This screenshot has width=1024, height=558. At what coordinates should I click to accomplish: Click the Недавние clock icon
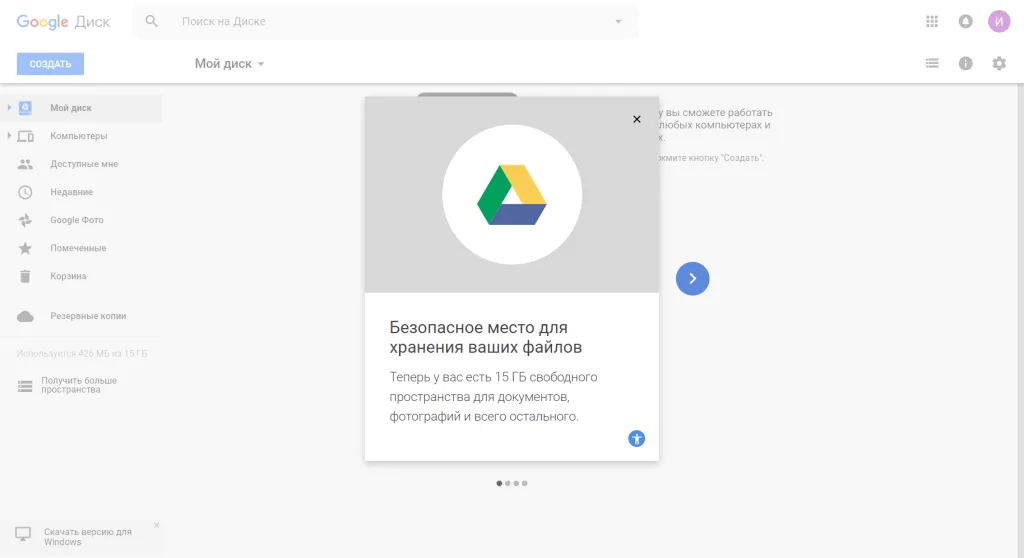click(25, 192)
